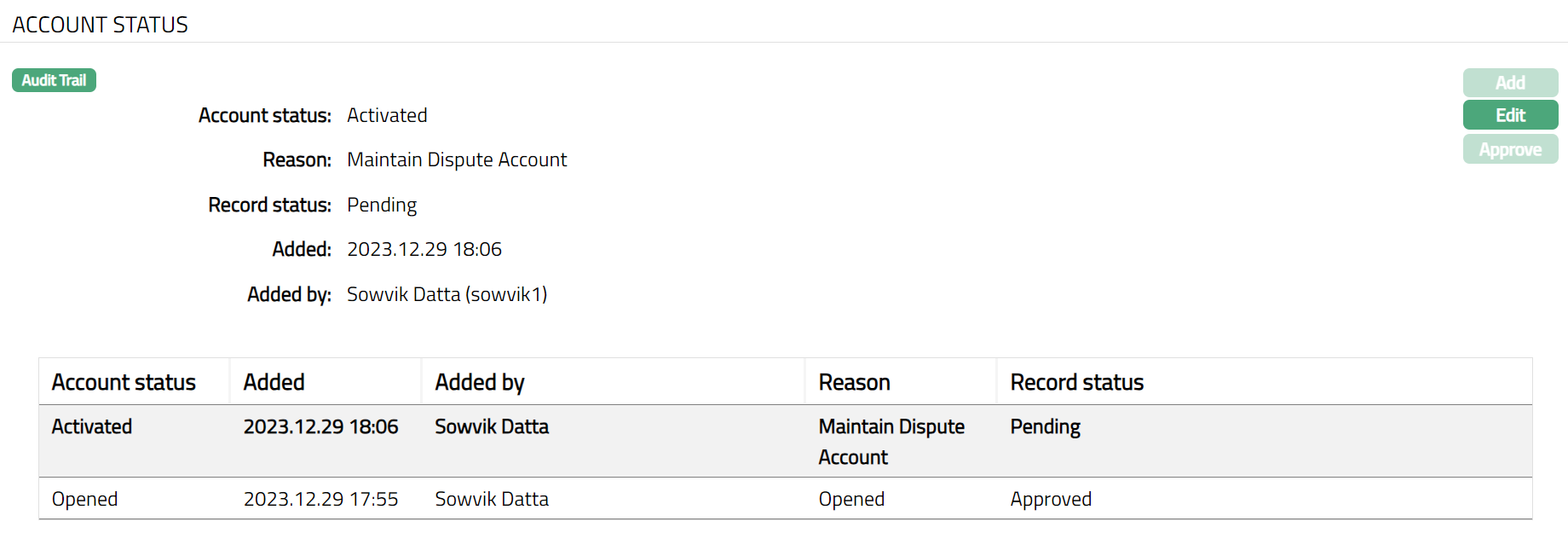Open the Audit Trail
The width and height of the screenshot is (1568, 533).
[x=54, y=80]
